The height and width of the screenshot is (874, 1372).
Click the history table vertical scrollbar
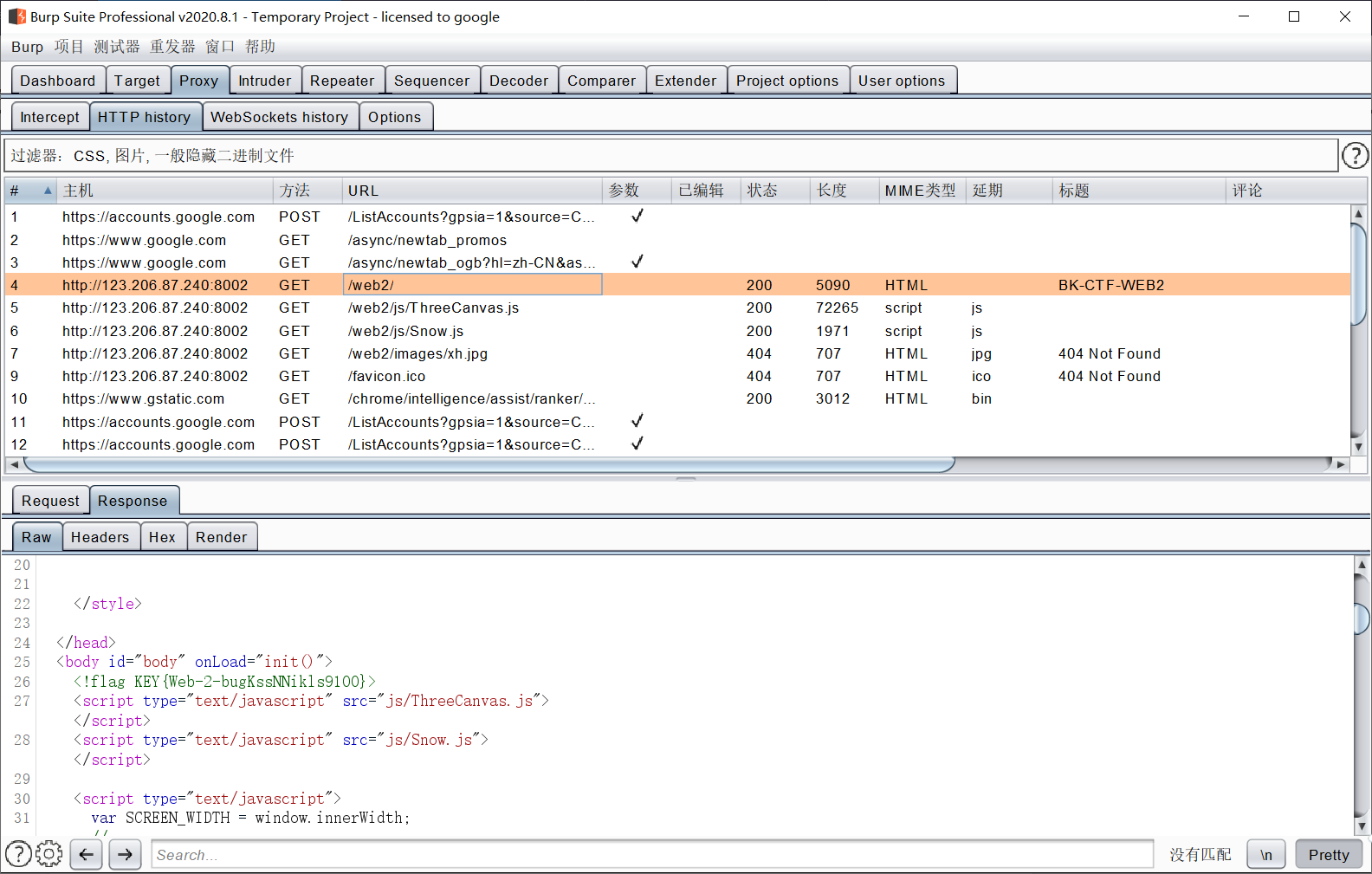tap(1358, 274)
